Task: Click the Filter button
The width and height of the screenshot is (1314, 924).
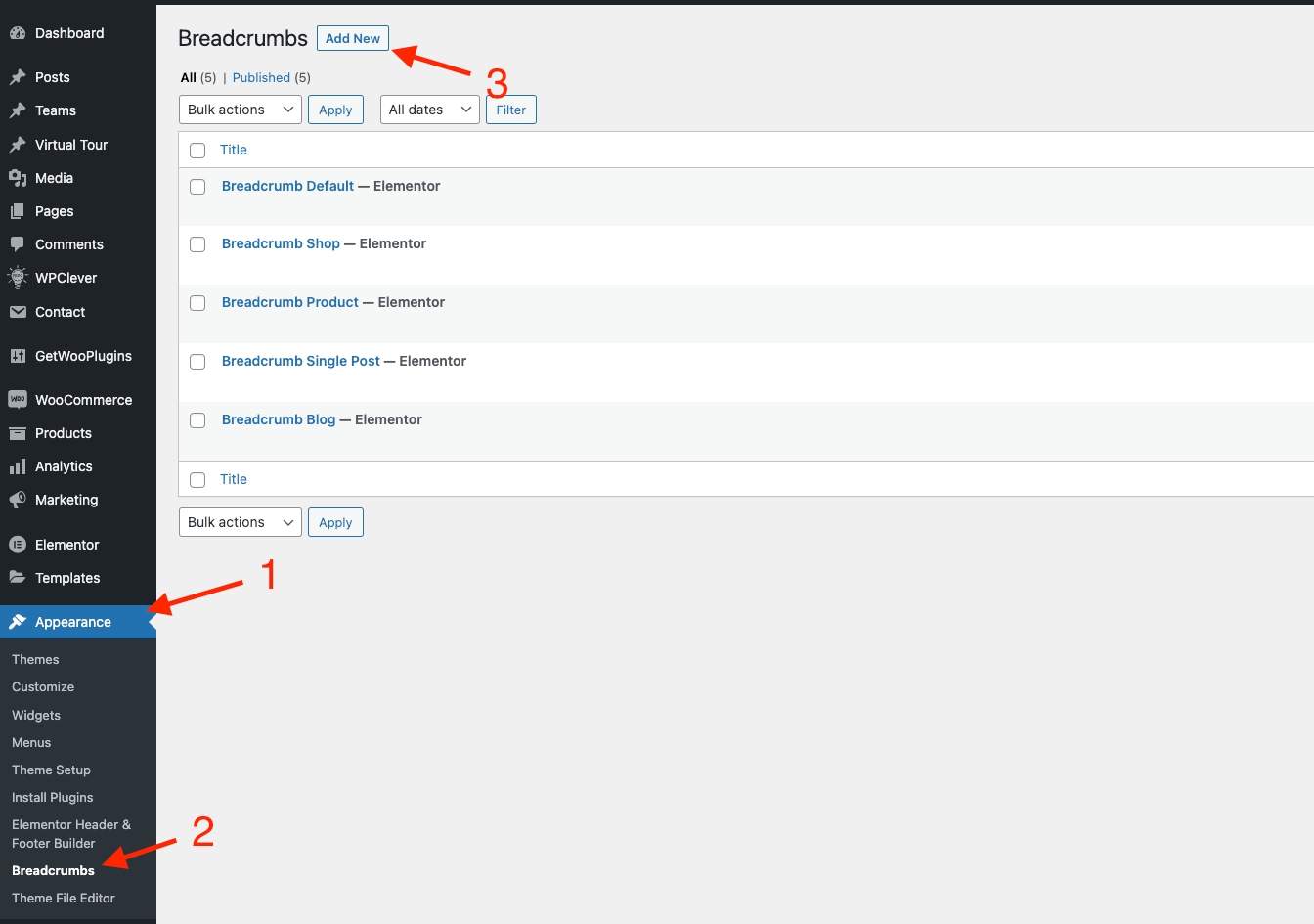Action: [510, 110]
